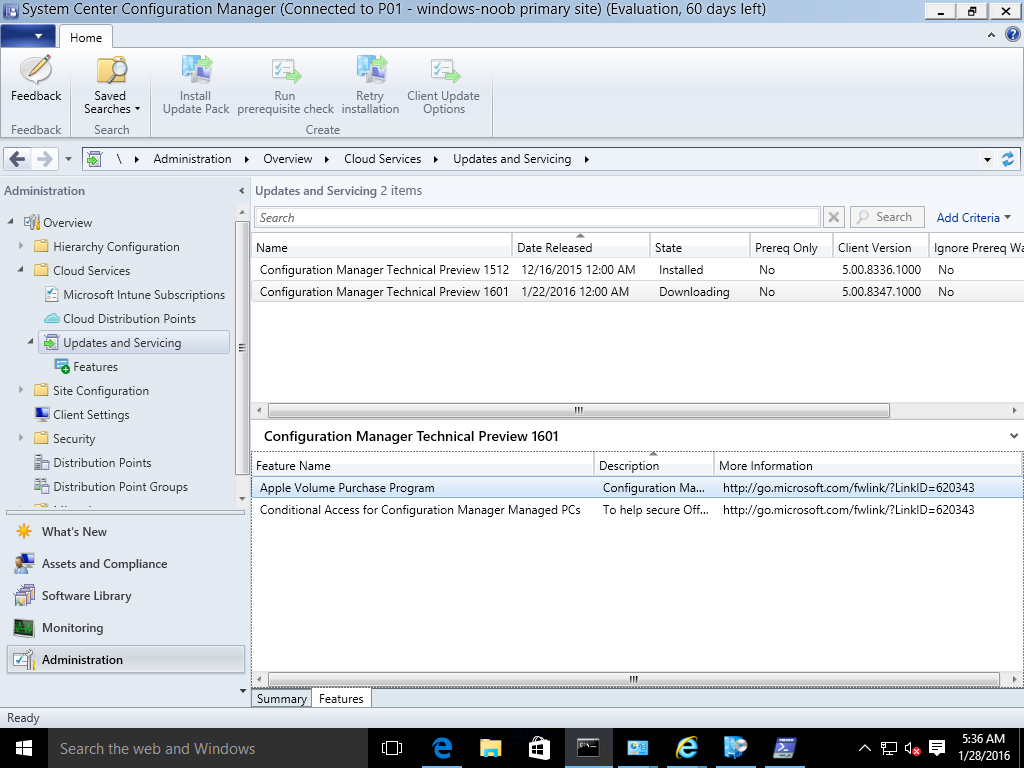Select the Home ribbon tab
Image resolution: width=1024 pixels, height=768 pixels.
click(x=86, y=37)
